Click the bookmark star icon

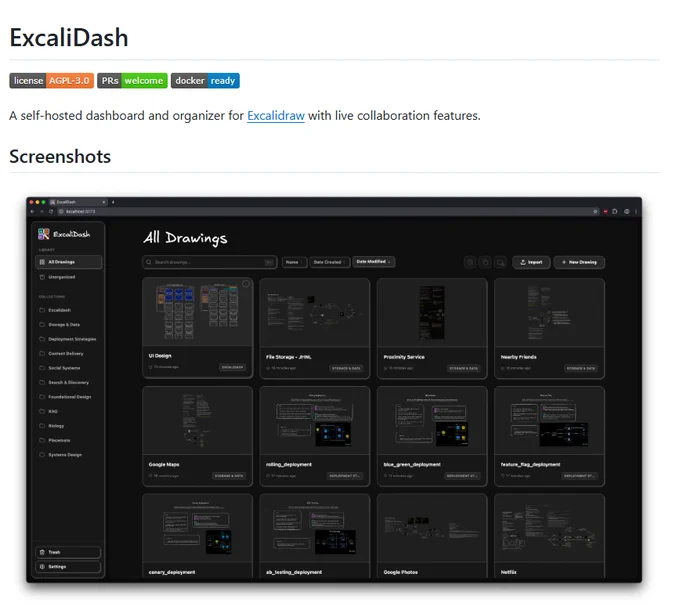click(595, 212)
